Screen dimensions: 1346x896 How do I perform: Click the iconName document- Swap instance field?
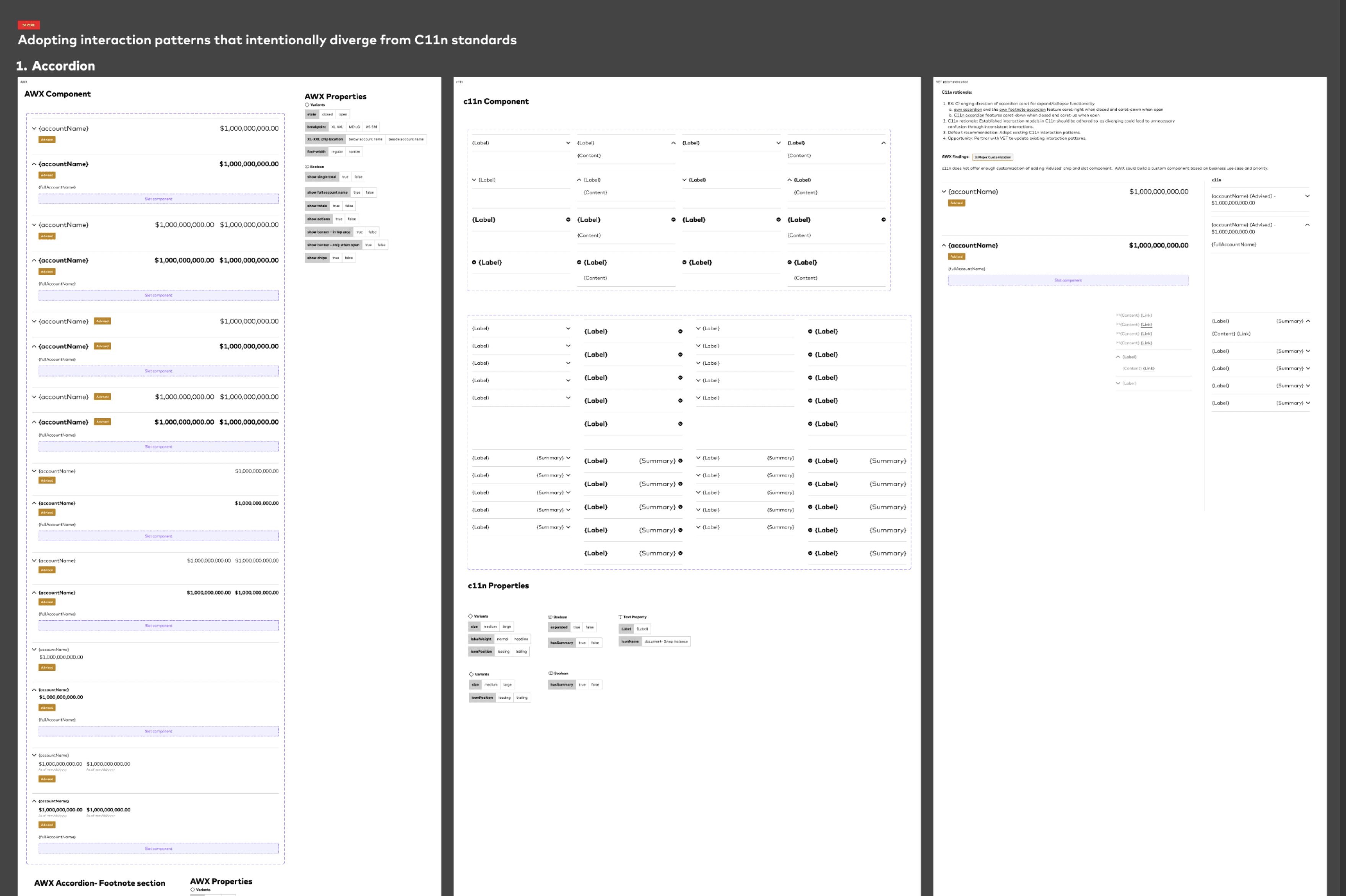tap(666, 641)
